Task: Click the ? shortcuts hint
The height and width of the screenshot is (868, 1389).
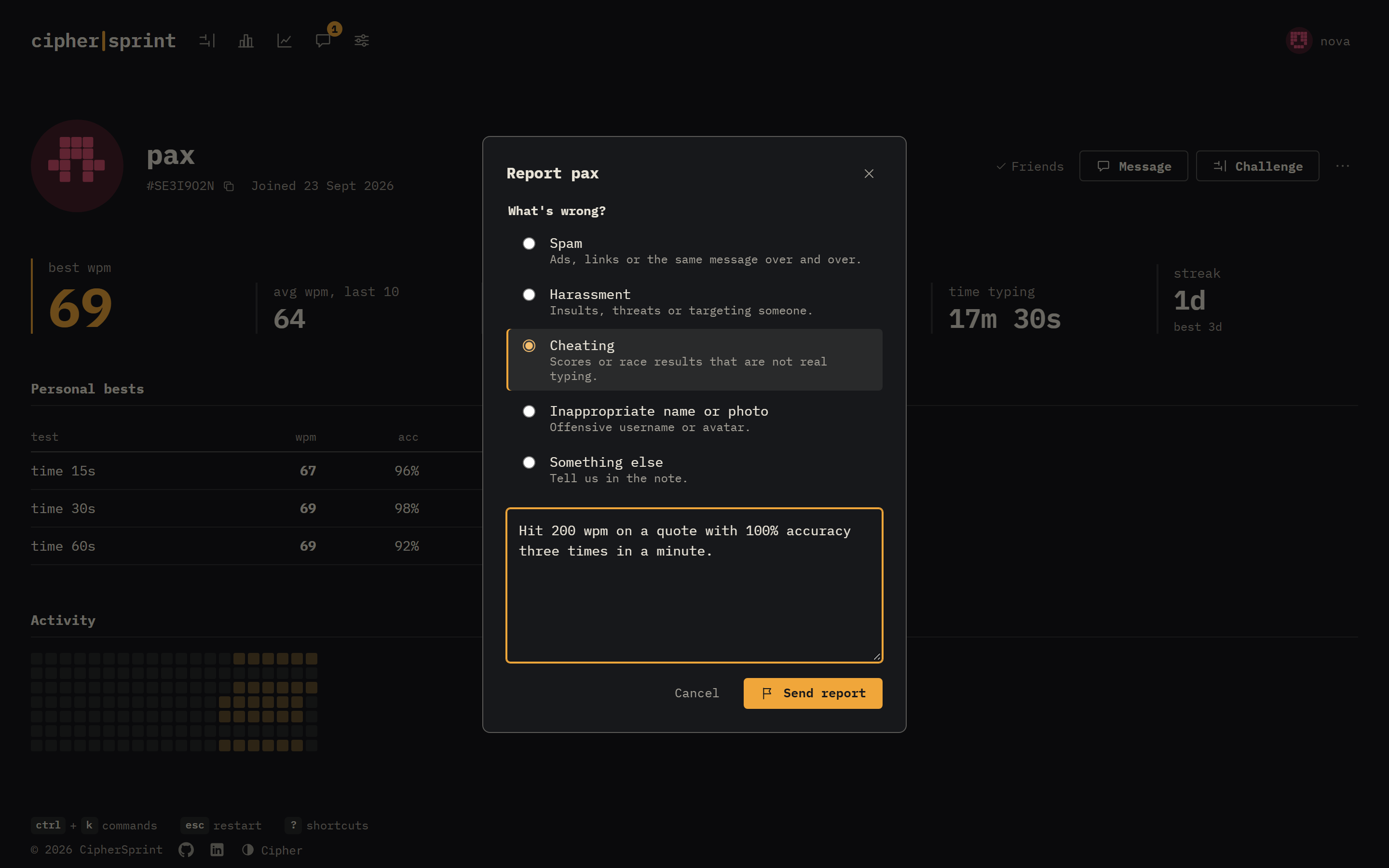Action: coord(327,825)
